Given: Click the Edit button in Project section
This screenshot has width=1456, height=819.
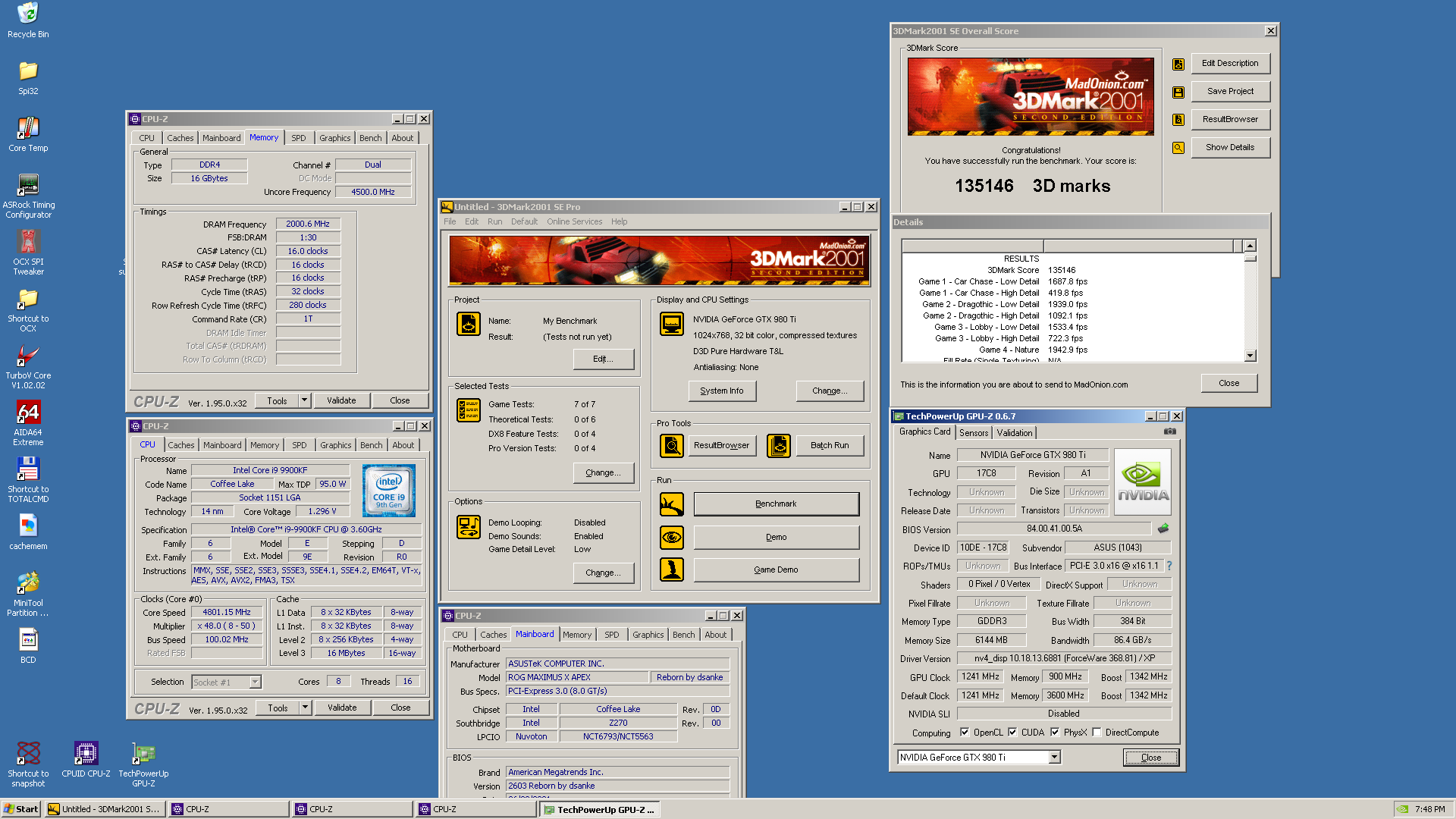Looking at the screenshot, I should pyautogui.click(x=603, y=359).
